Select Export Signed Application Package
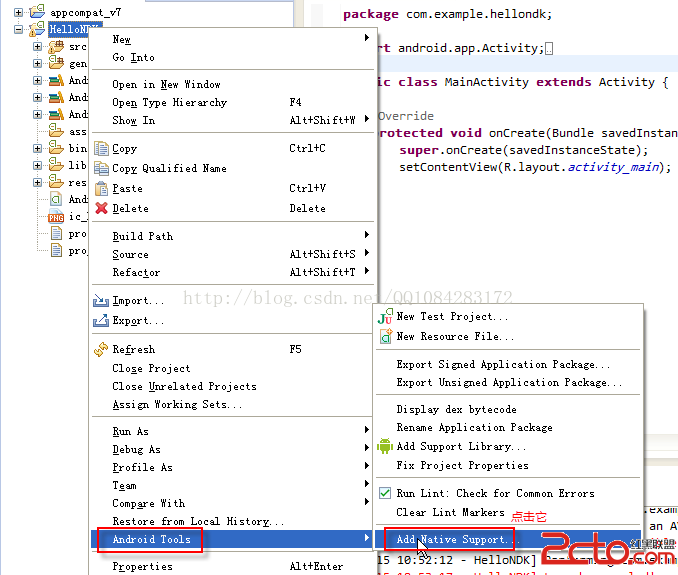The height and width of the screenshot is (575, 678). (x=502, y=364)
